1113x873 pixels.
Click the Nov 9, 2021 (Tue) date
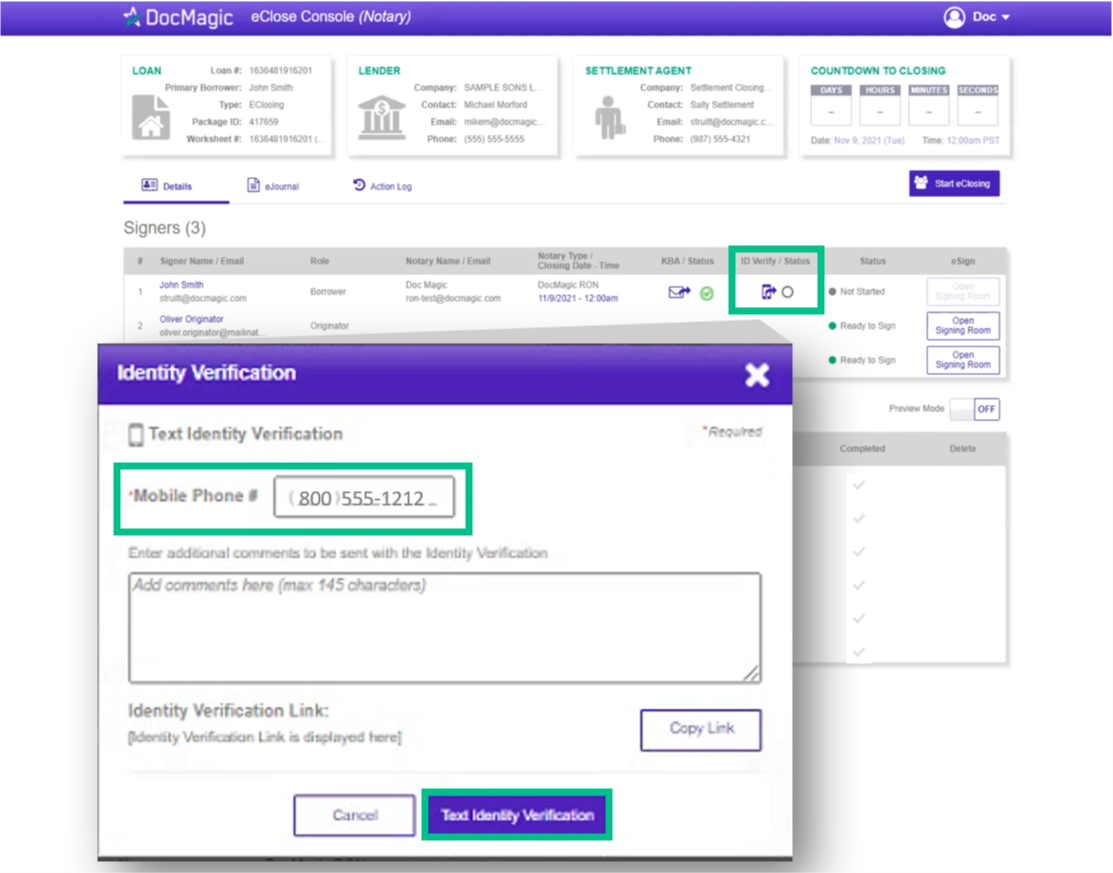pyautogui.click(x=869, y=141)
